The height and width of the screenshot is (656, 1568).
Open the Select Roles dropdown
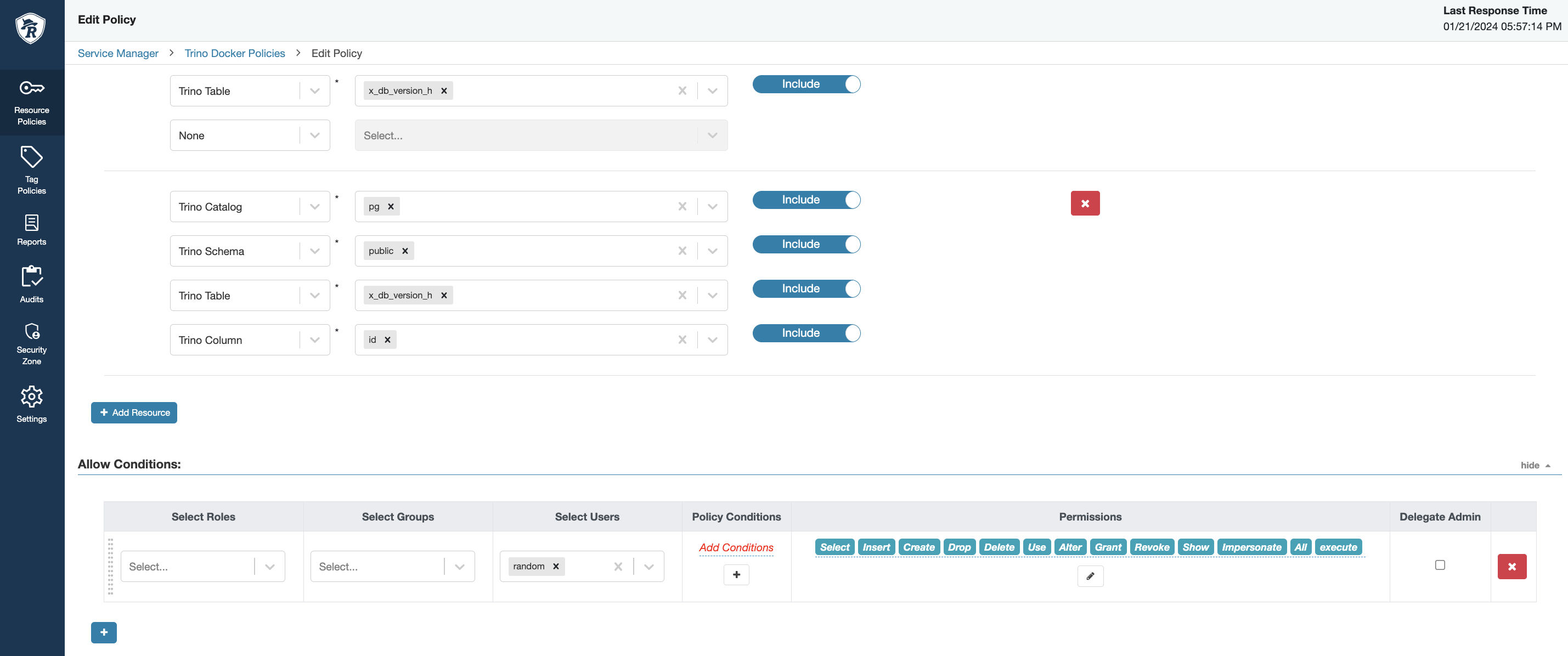(x=269, y=567)
